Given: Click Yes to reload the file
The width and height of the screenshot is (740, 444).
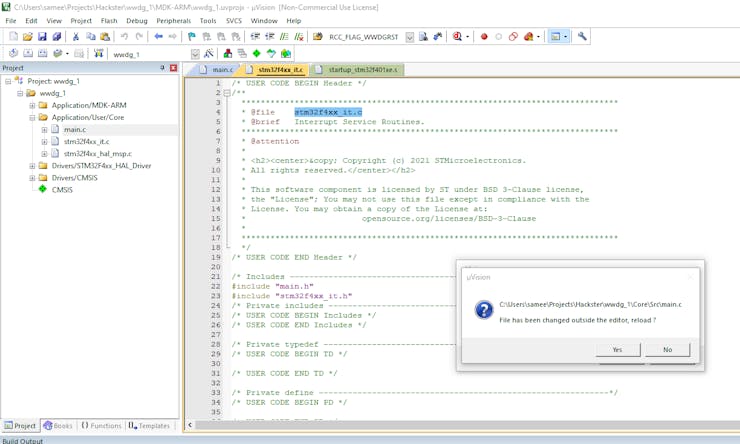Looking at the screenshot, I should coord(617,349).
